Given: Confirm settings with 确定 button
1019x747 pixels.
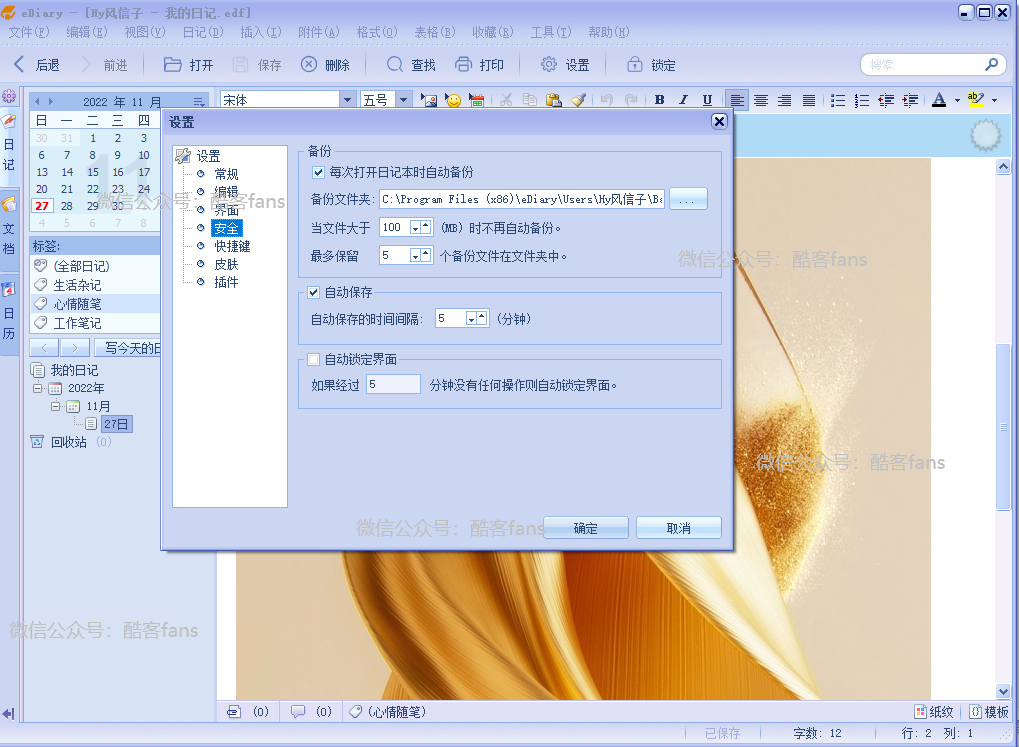Looking at the screenshot, I should coord(586,528).
